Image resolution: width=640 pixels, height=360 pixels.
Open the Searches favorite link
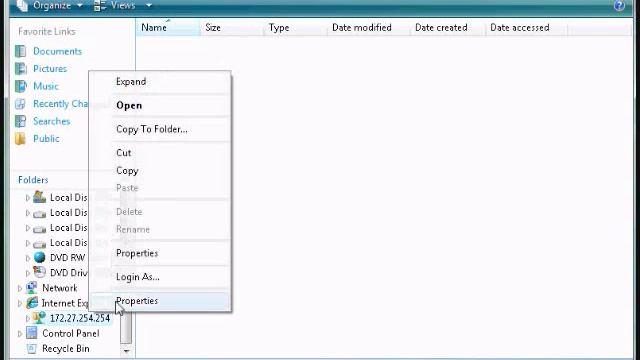[x=51, y=121]
